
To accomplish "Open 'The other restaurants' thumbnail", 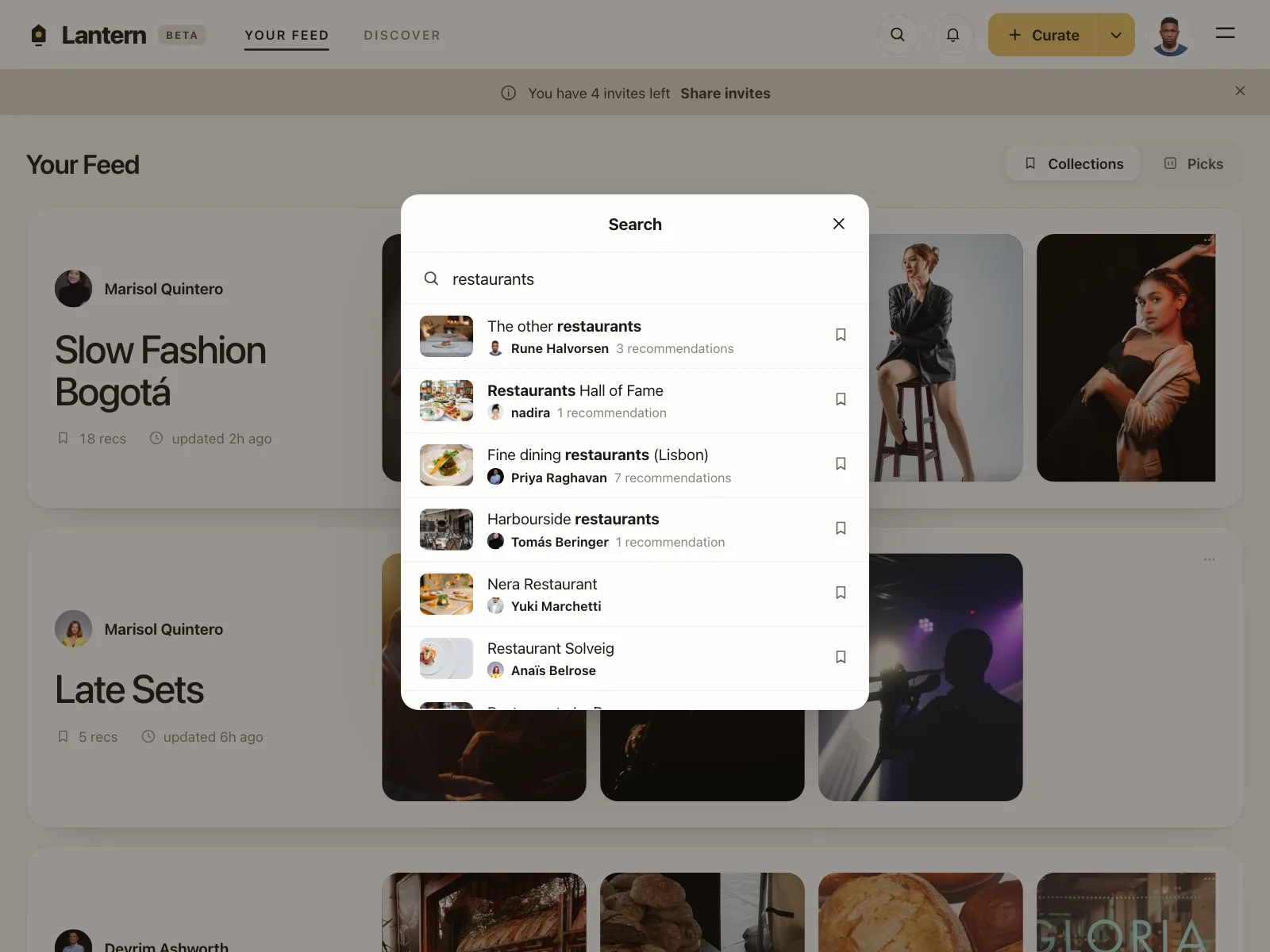I will click(446, 336).
